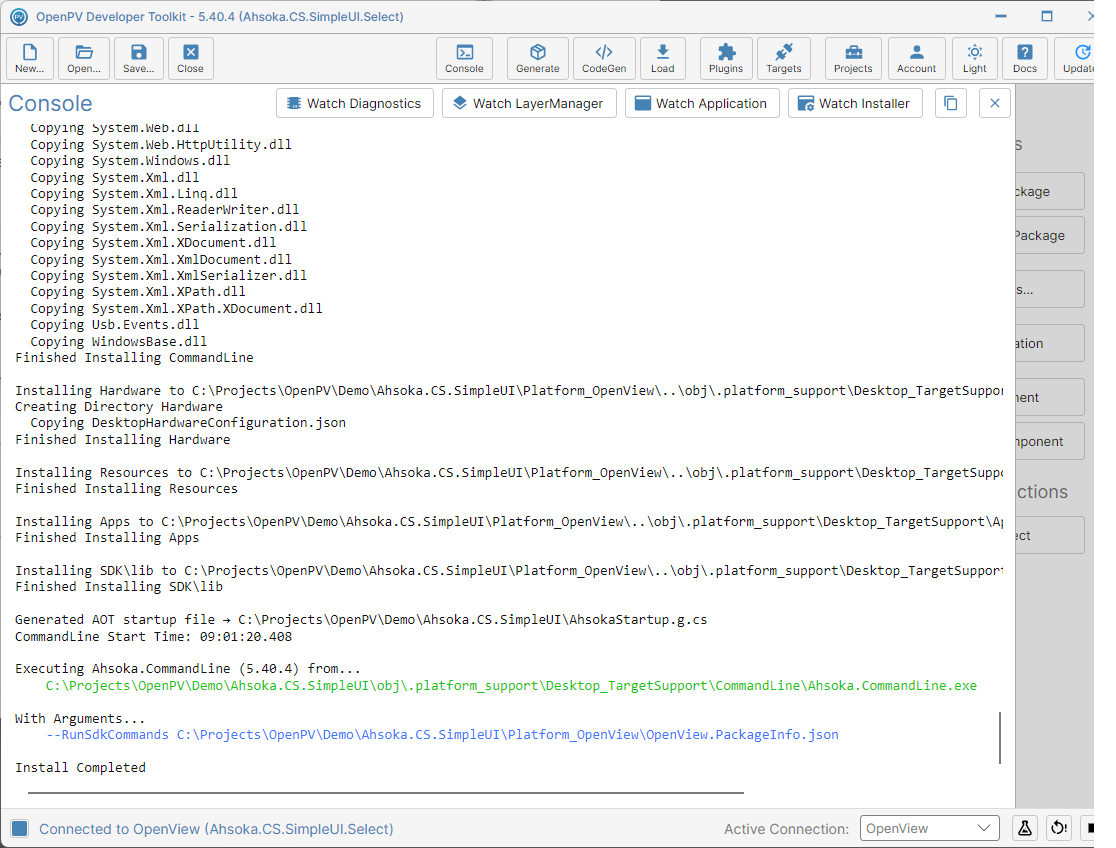
Task: Toggle the Light theme button
Action: (975, 58)
